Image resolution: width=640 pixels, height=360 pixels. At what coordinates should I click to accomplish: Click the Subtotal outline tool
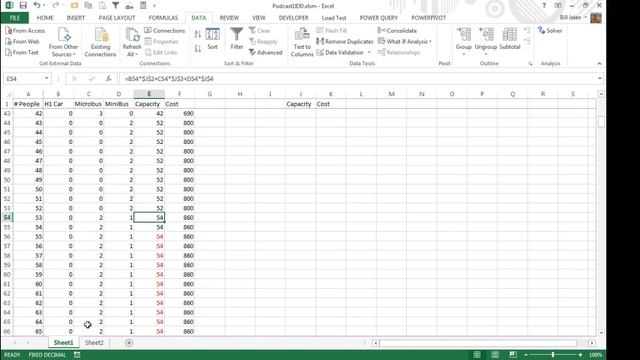510,39
